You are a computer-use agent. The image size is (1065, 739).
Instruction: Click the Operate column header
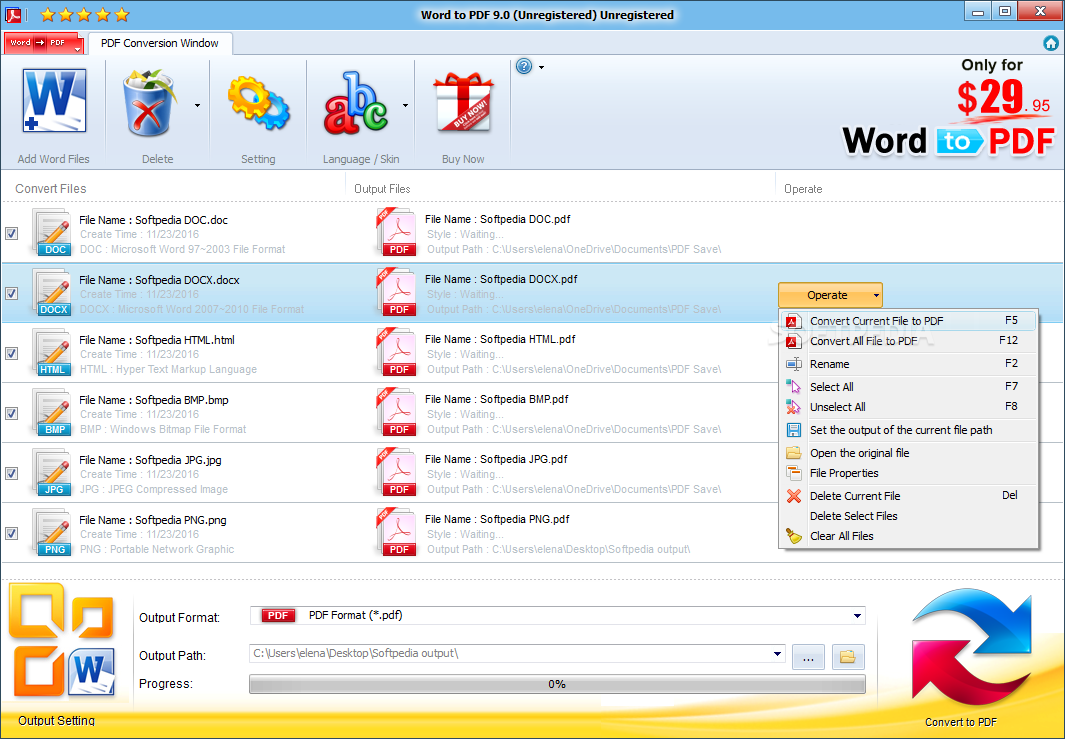pyautogui.click(x=803, y=189)
